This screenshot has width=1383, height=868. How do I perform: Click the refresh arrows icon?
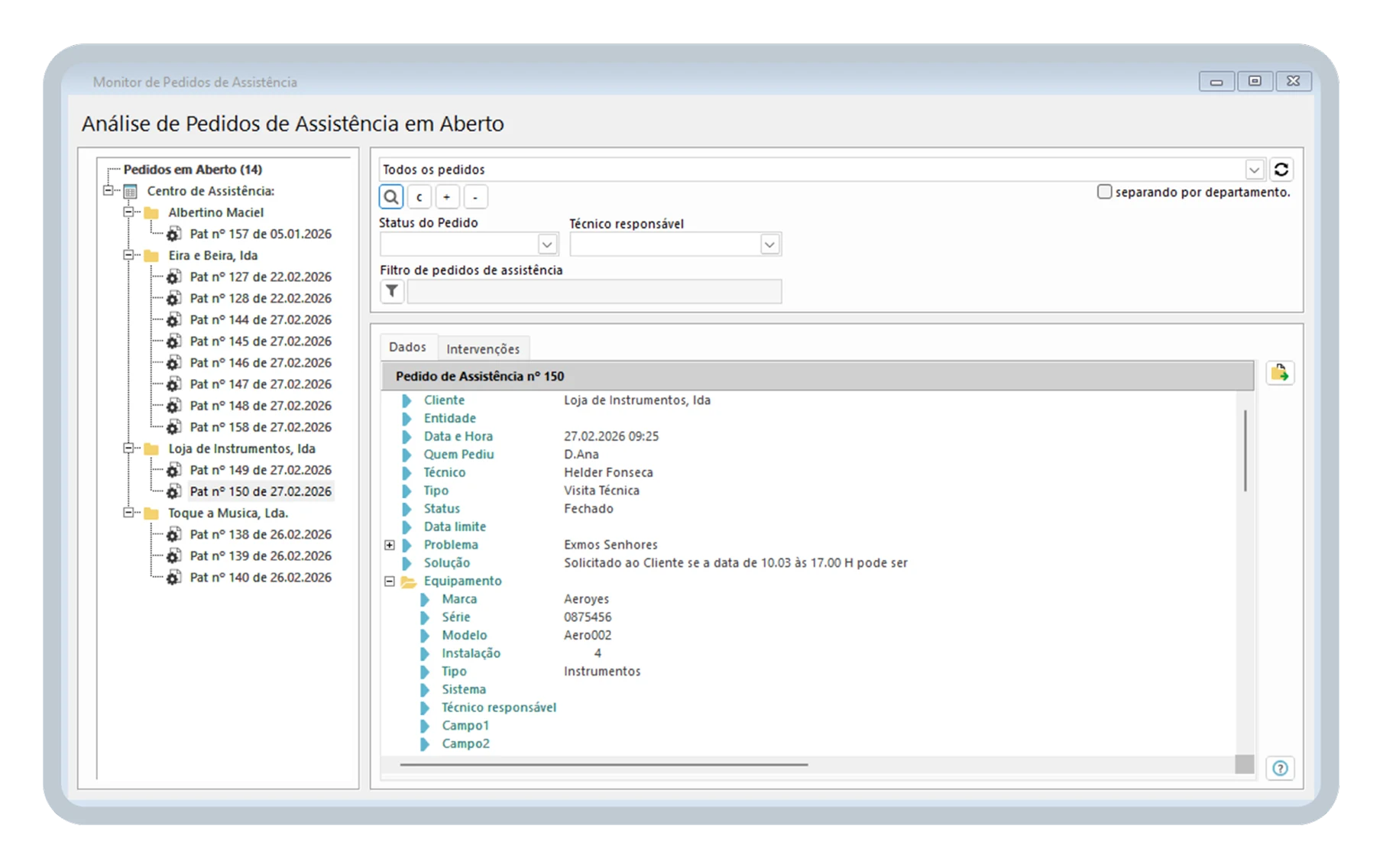1281,170
